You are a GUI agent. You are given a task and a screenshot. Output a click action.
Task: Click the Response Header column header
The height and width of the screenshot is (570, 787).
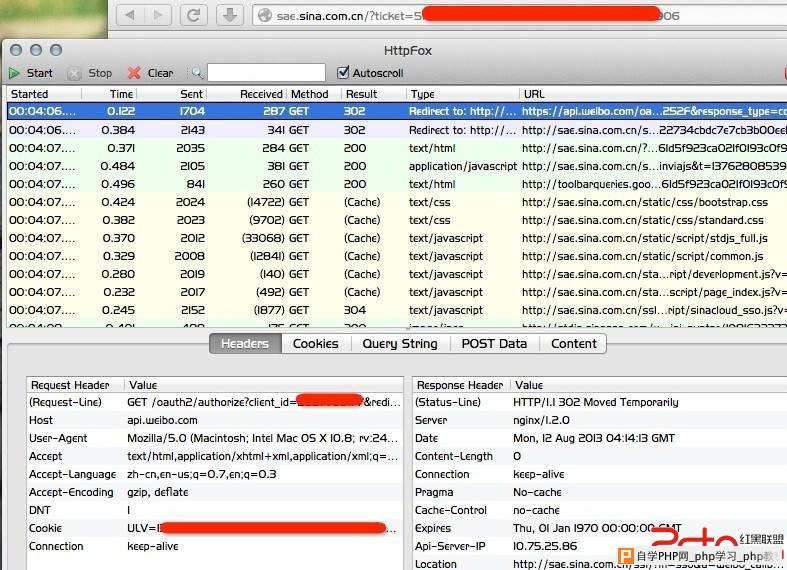pyautogui.click(x=462, y=385)
